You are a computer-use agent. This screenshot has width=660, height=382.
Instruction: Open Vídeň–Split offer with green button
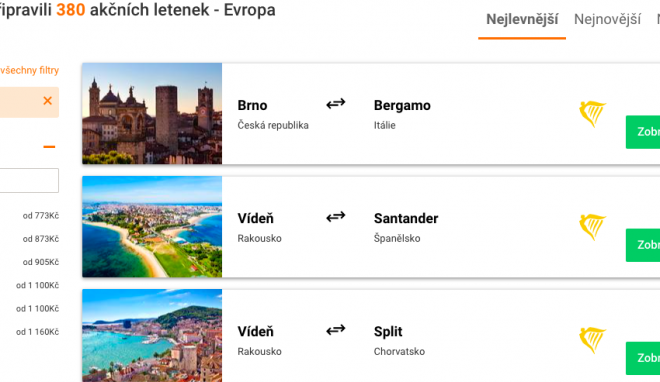(x=643, y=358)
